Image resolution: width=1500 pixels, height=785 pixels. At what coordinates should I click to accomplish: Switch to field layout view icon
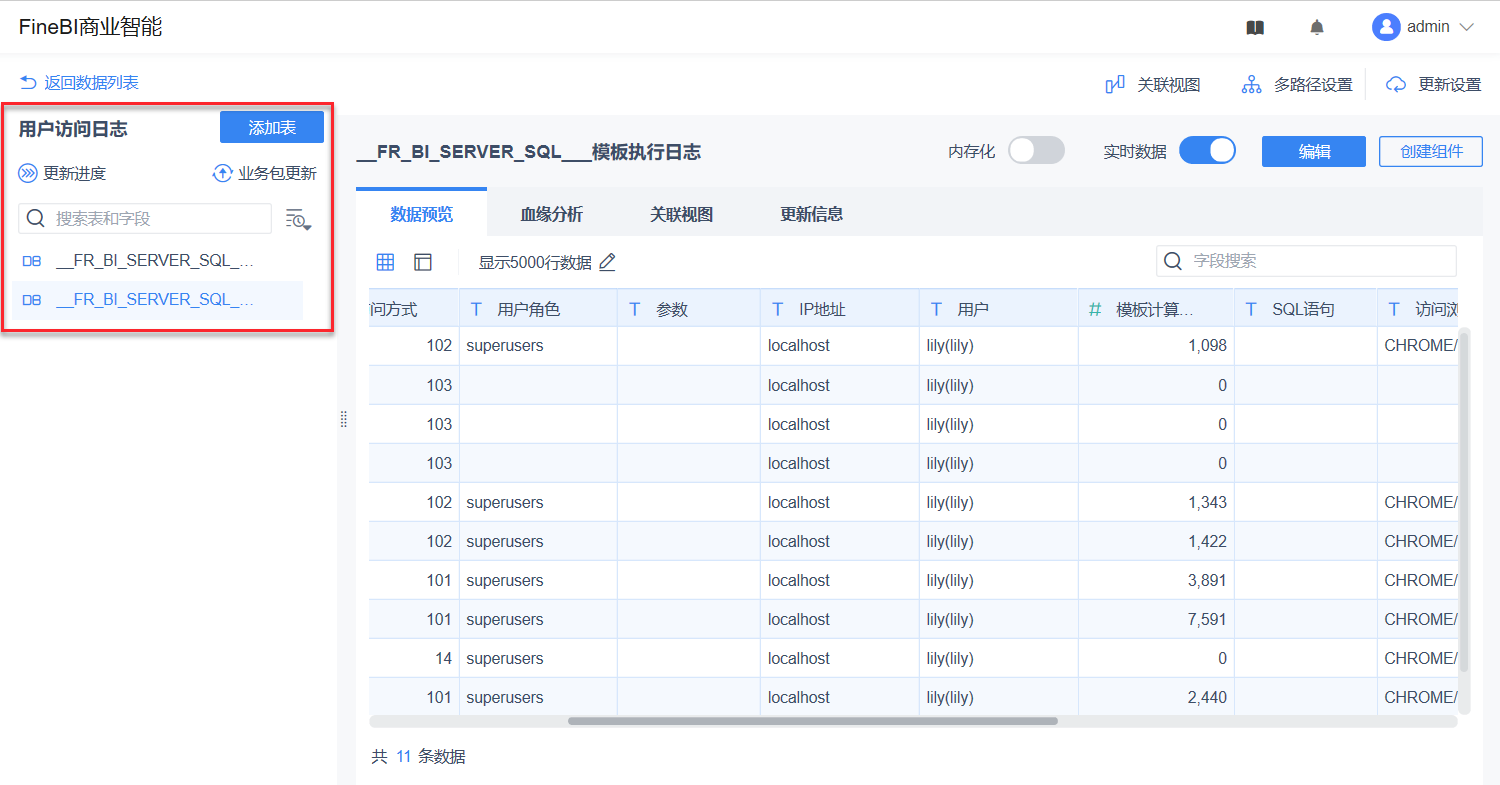point(423,262)
